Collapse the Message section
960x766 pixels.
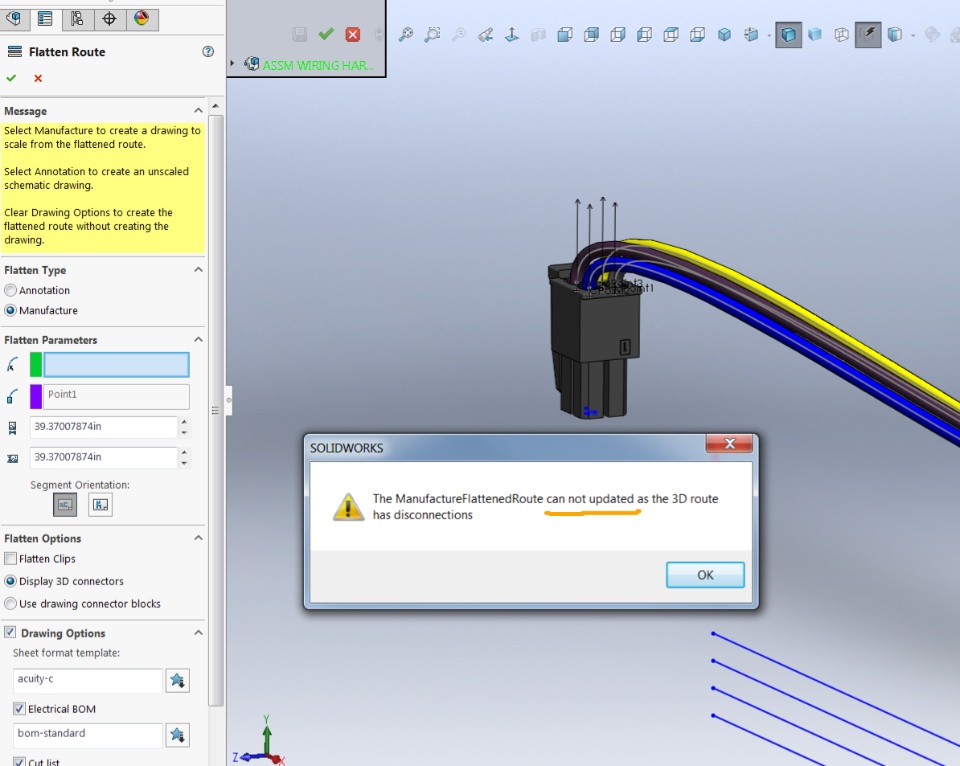(x=198, y=111)
